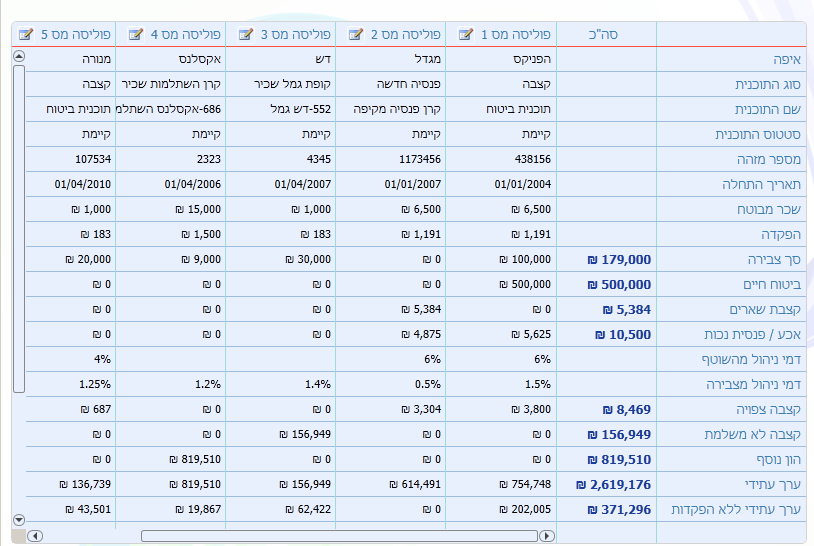The height and width of the screenshot is (546, 814).
Task: Click total value ₪ 10,500
Action: [x=623, y=334]
